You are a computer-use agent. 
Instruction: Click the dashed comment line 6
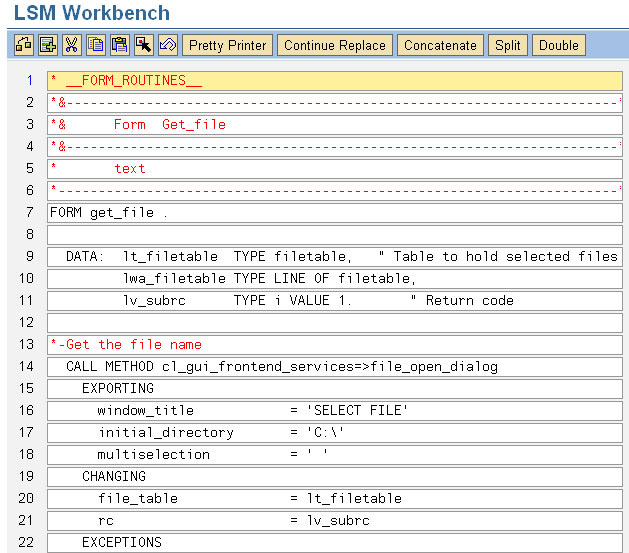(335, 190)
